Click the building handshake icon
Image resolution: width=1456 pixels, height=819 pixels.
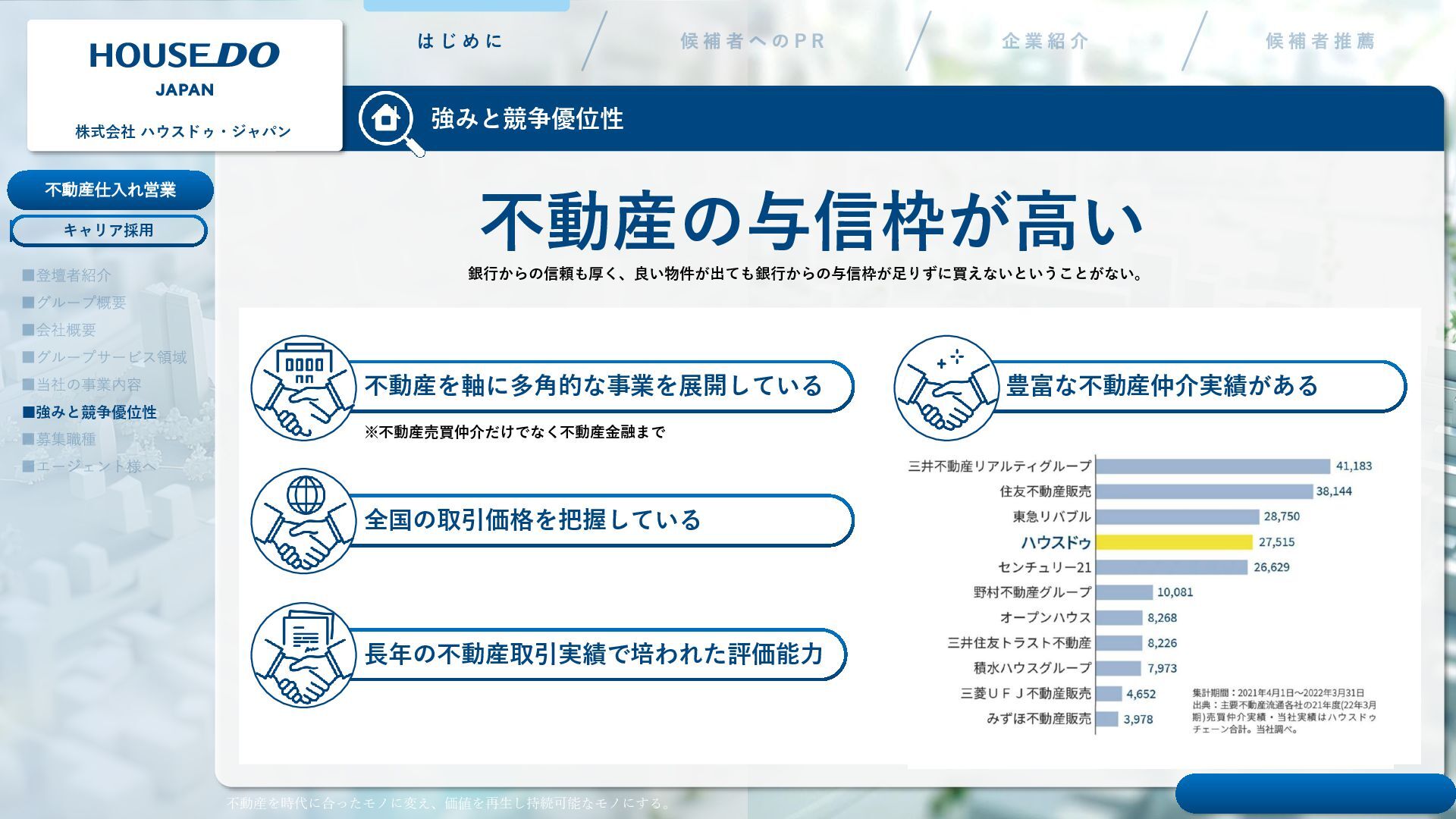[304, 388]
